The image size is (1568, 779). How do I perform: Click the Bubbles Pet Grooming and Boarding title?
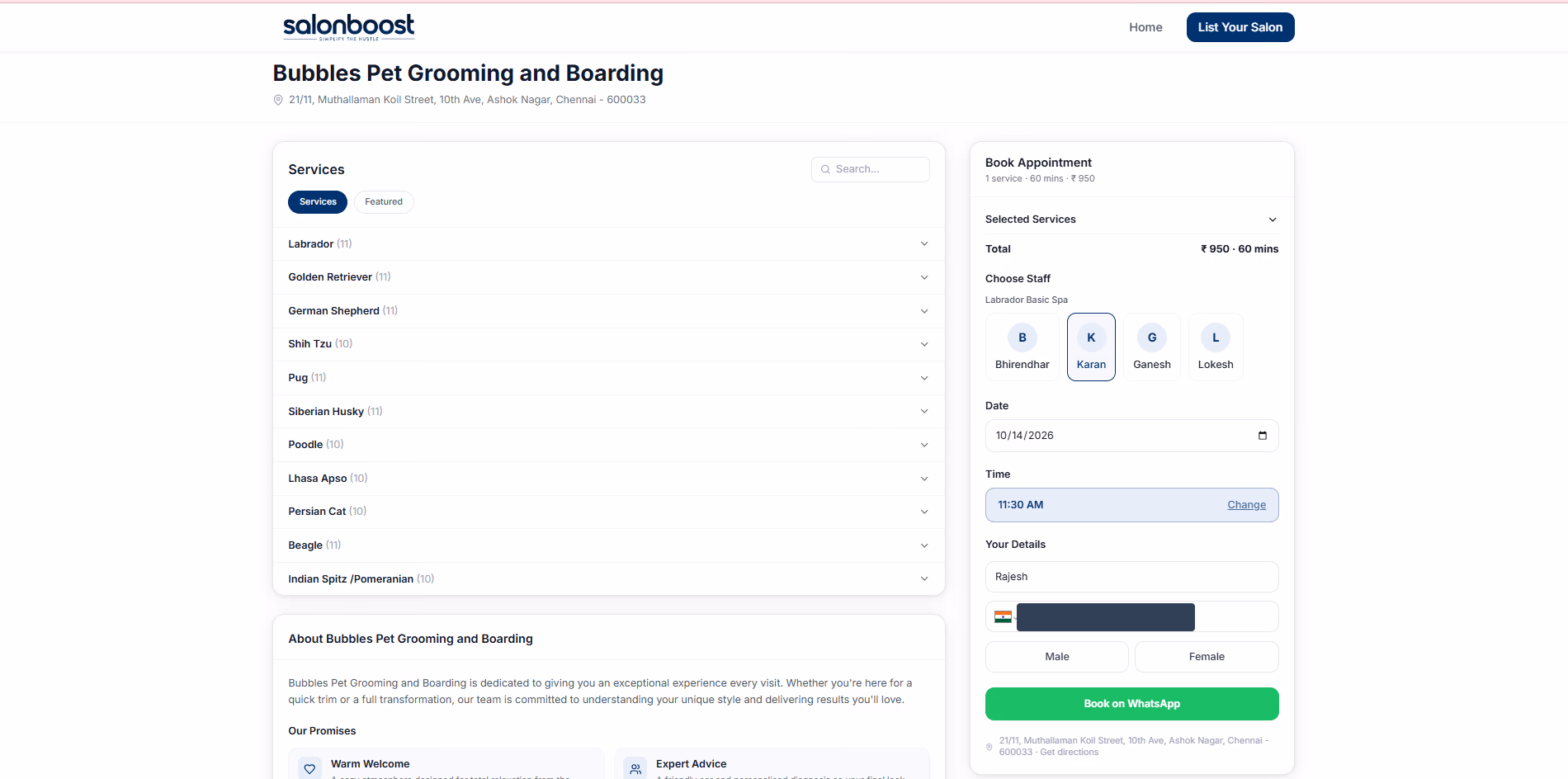coord(468,73)
